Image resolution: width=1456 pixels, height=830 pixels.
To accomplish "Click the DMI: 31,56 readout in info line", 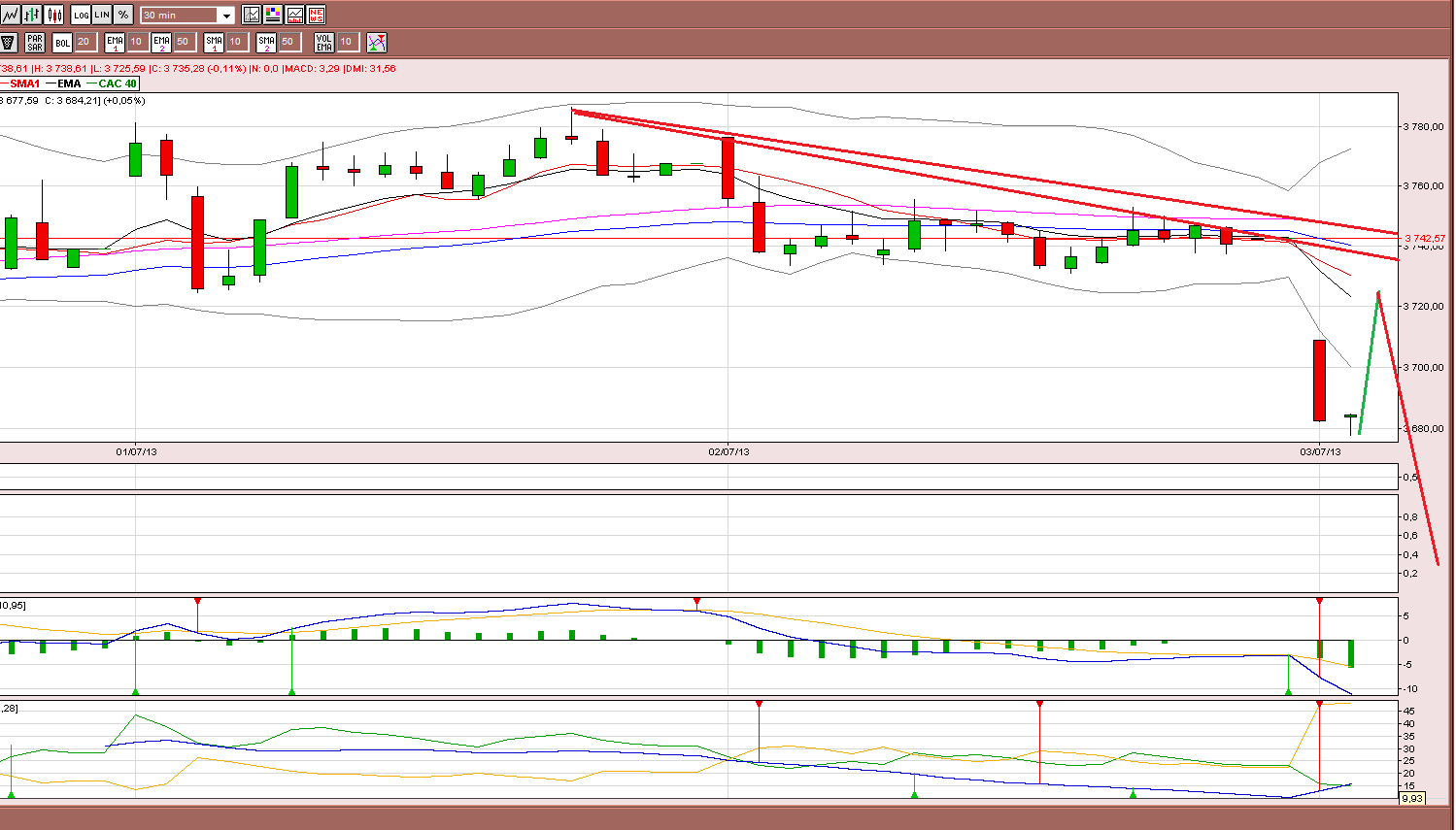I will pyautogui.click(x=370, y=69).
